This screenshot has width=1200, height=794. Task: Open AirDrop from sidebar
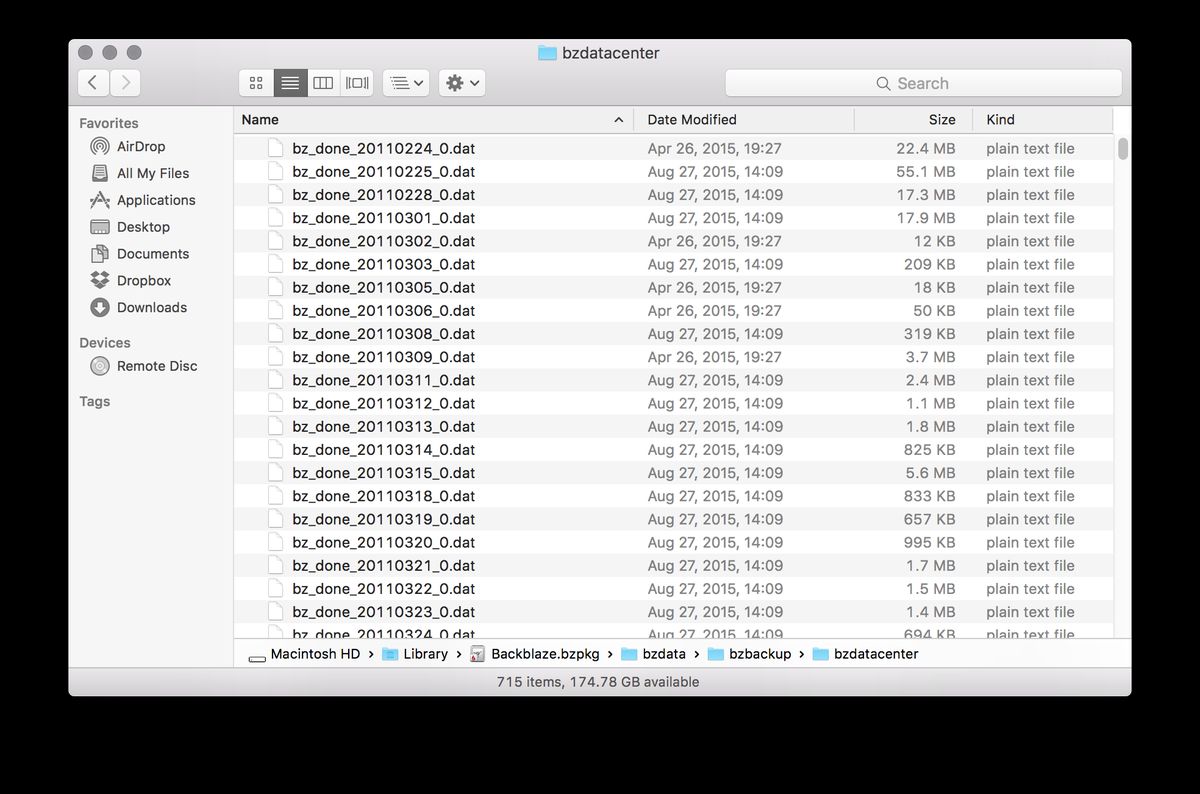click(140, 146)
